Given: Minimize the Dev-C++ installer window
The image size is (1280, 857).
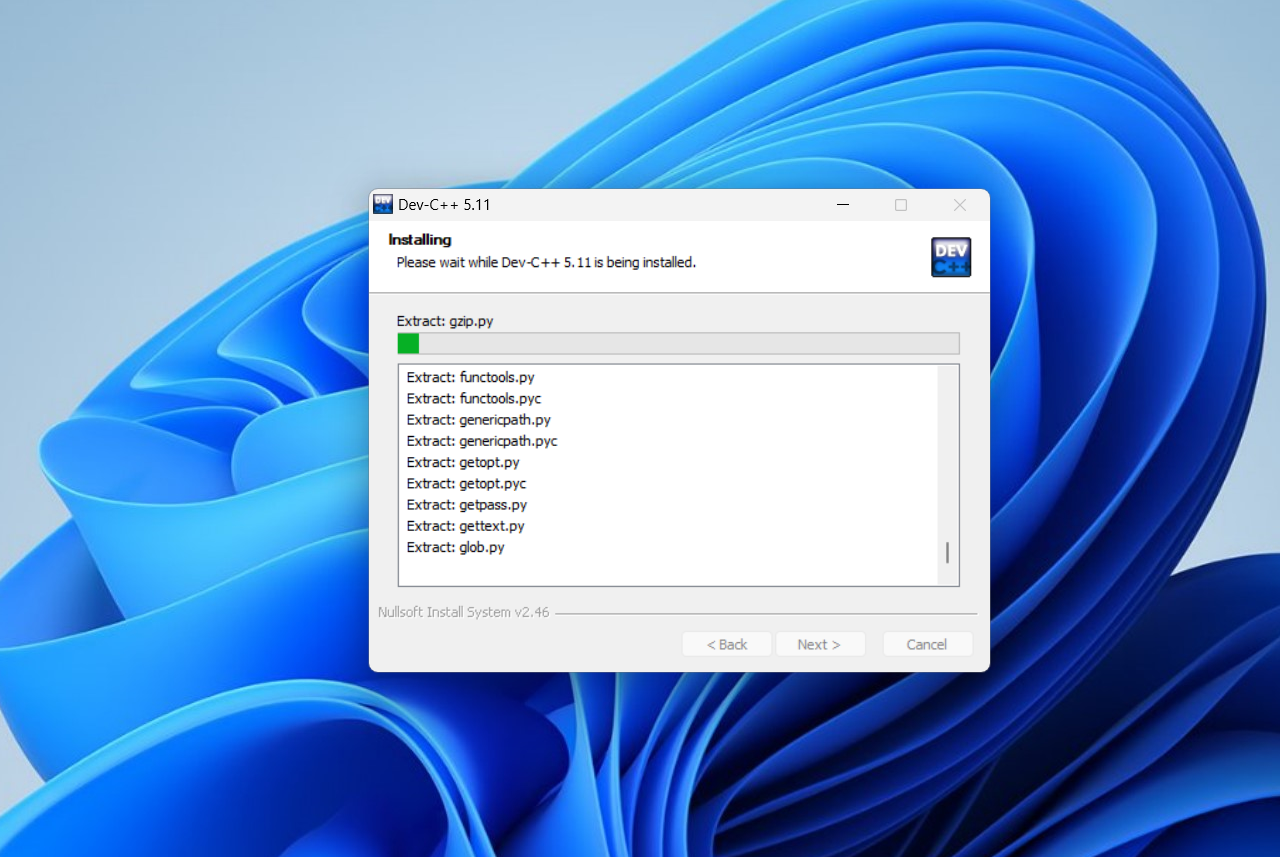Looking at the screenshot, I should point(843,205).
